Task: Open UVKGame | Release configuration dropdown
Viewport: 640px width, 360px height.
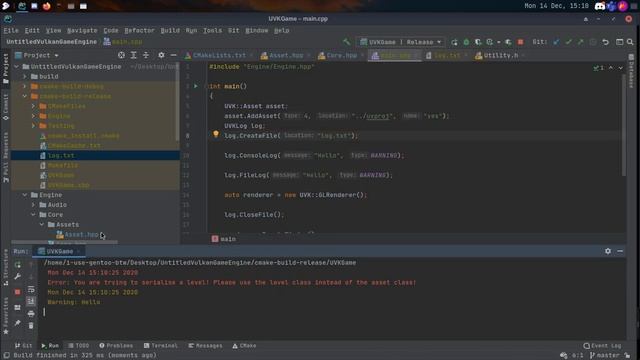Action: pos(400,42)
